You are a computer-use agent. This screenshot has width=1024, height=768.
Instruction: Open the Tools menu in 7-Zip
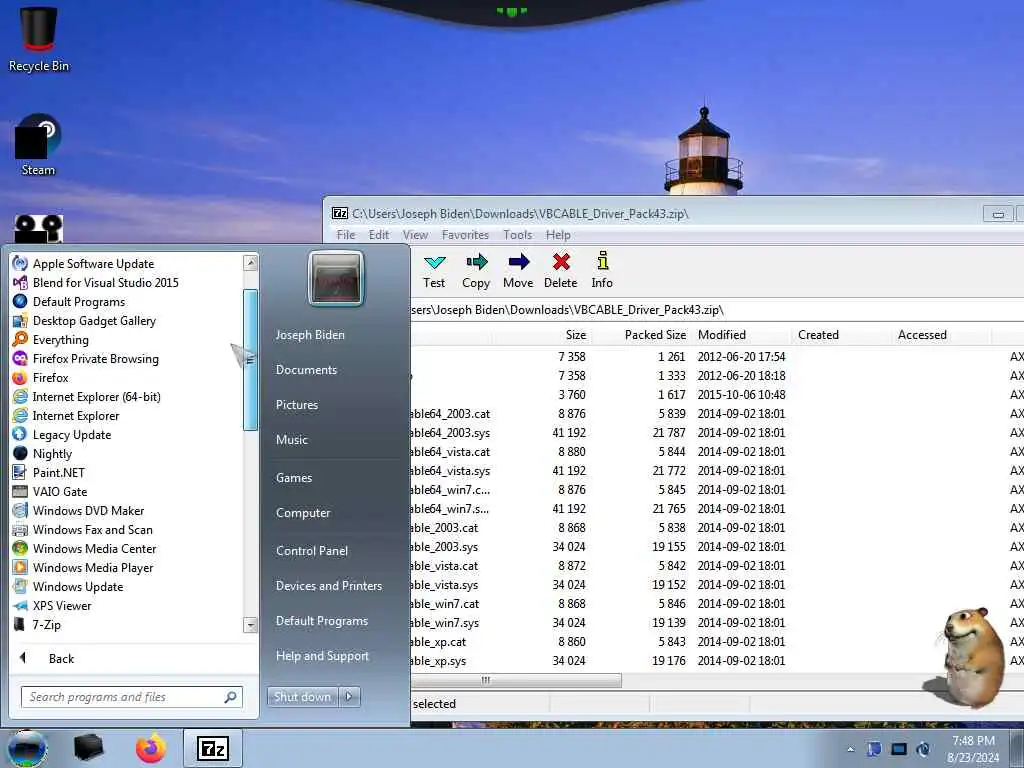(x=517, y=234)
